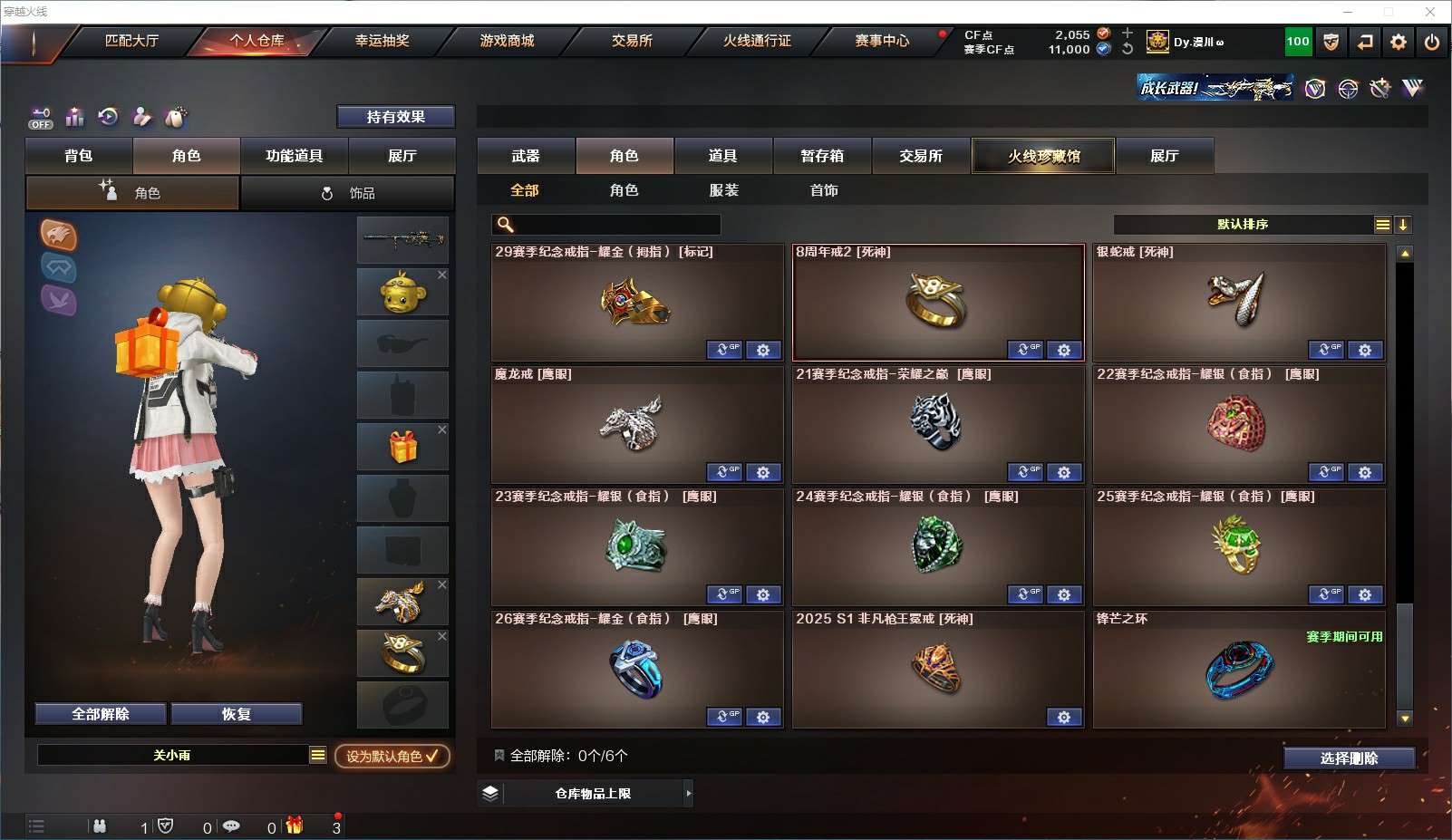Select the 8周年戒2 ring thumbnail
This screenshot has height=840, width=1452.
(x=937, y=302)
